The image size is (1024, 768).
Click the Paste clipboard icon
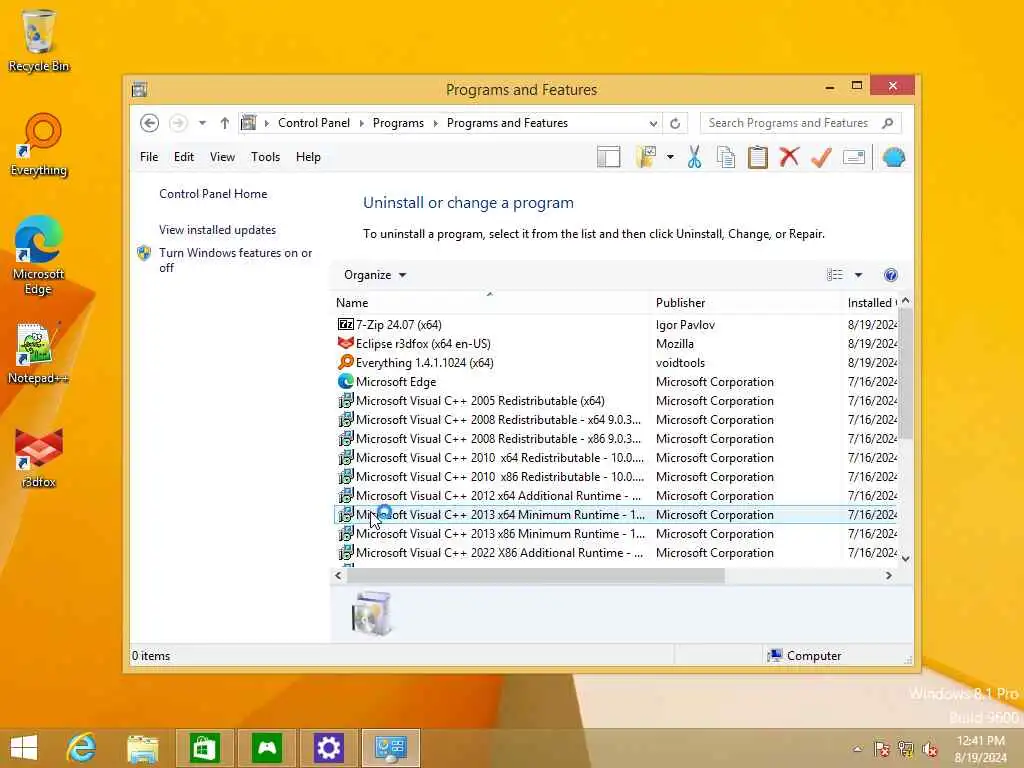point(758,157)
